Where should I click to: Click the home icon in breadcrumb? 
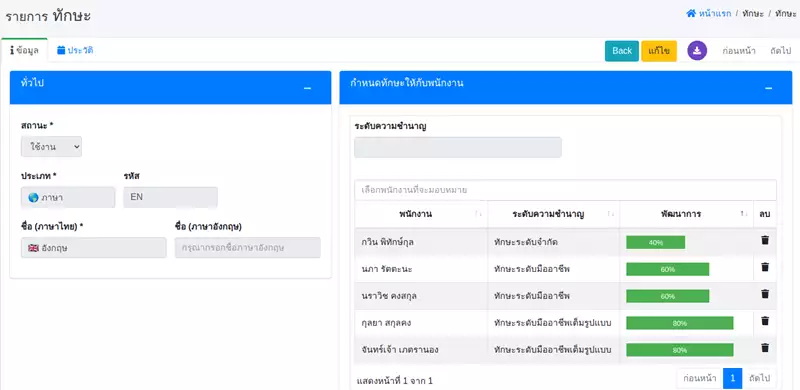[691, 13]
